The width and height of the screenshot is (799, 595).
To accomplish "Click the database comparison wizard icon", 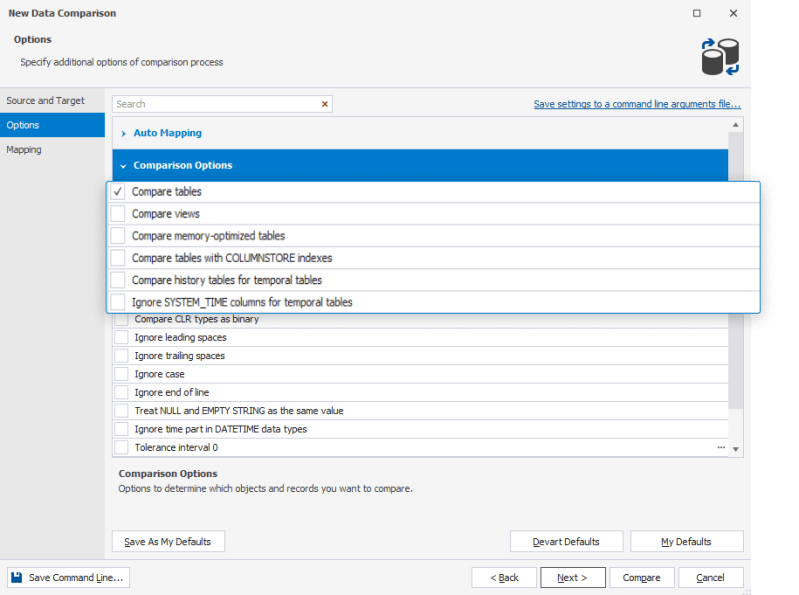I will 720,57.
